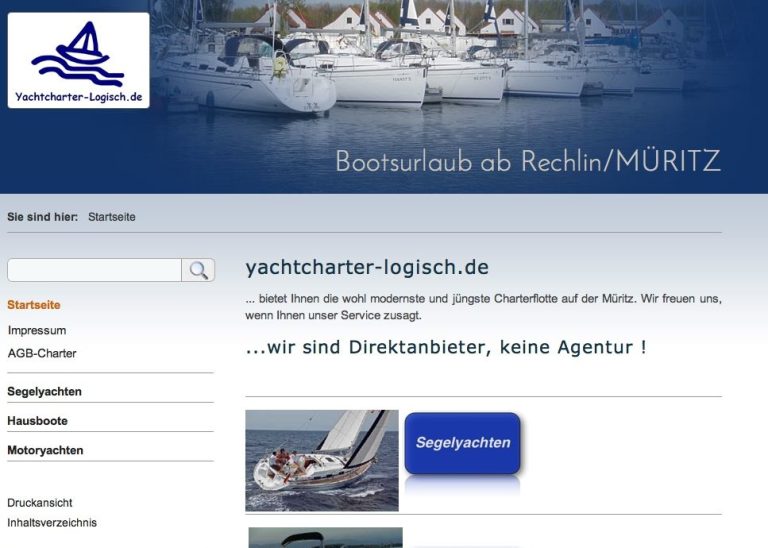Open the Druckansicht print view link
Image resolution: width=768 pixels, height=548 pixels.
point(40,502)
